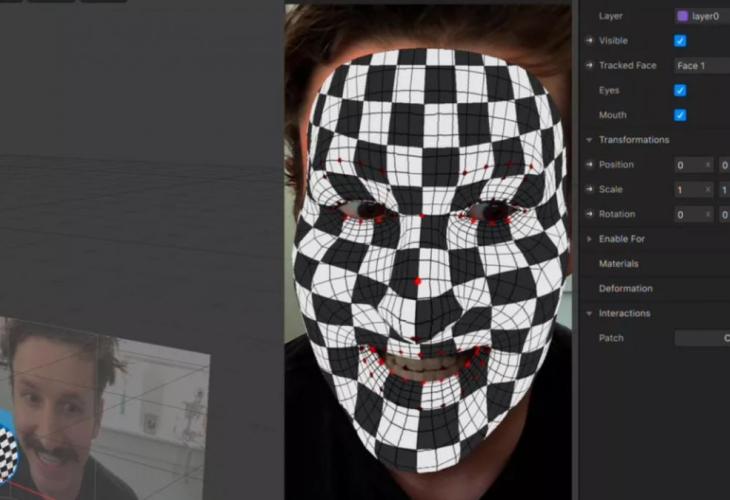730x500 pixels.
Task: Open the Deformation section
Action: tap(625, 289)
